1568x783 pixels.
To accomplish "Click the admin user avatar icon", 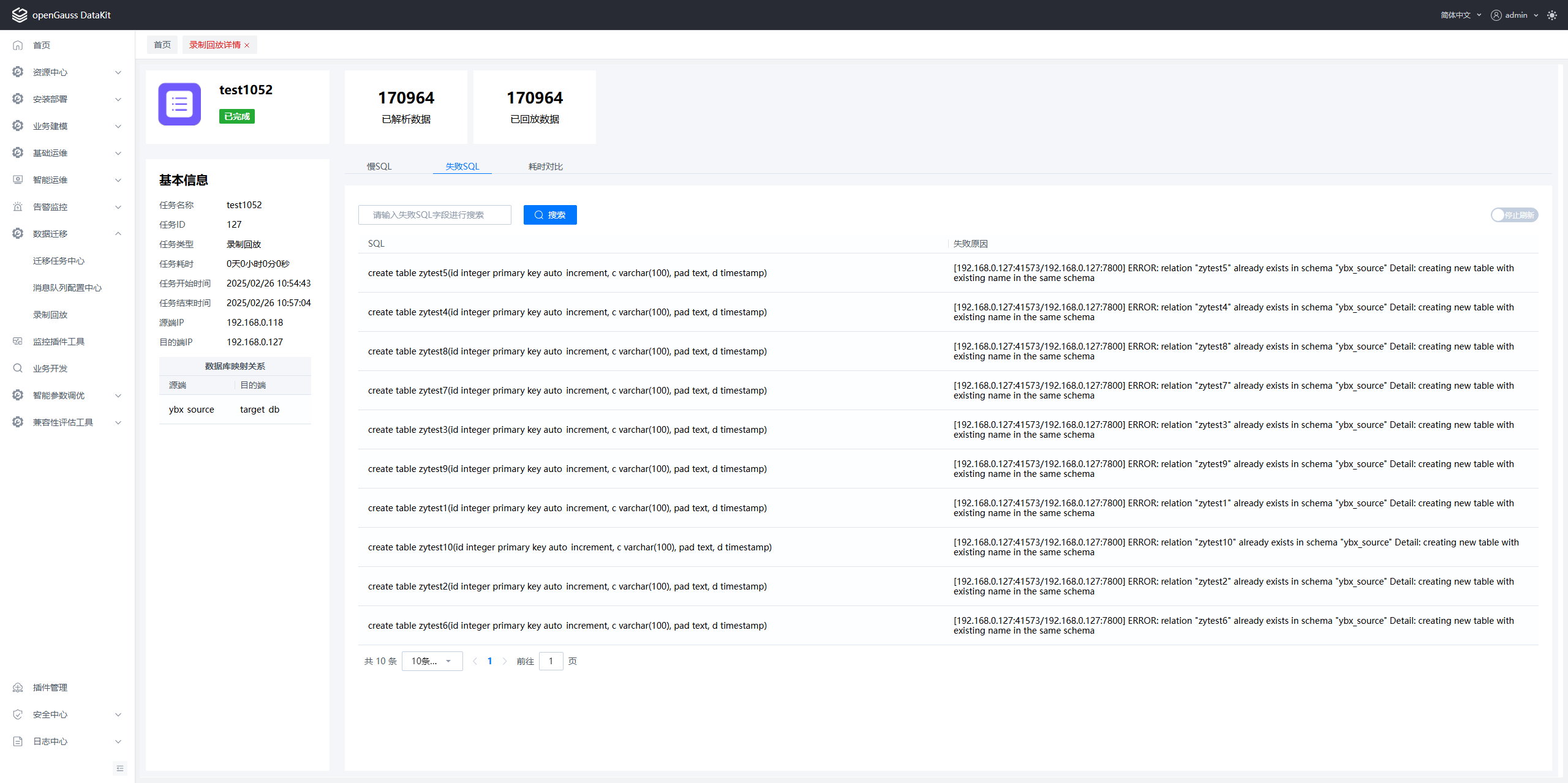I will (x=1496, y=15).
